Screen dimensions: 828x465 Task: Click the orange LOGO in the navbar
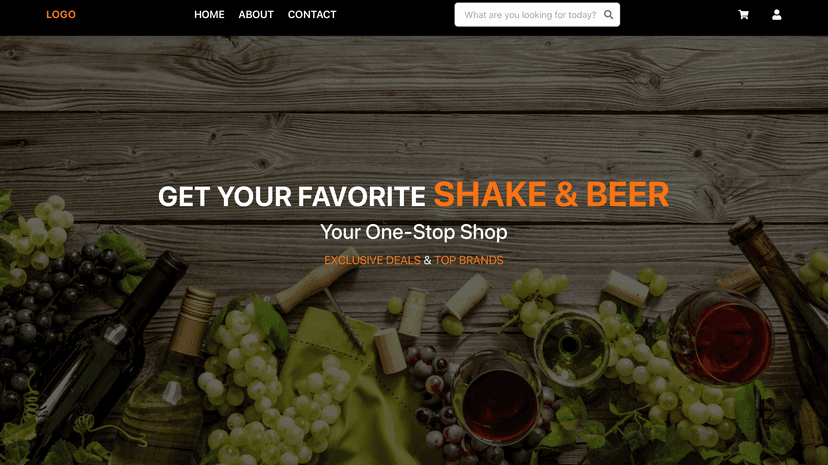(x=61, y=15)
